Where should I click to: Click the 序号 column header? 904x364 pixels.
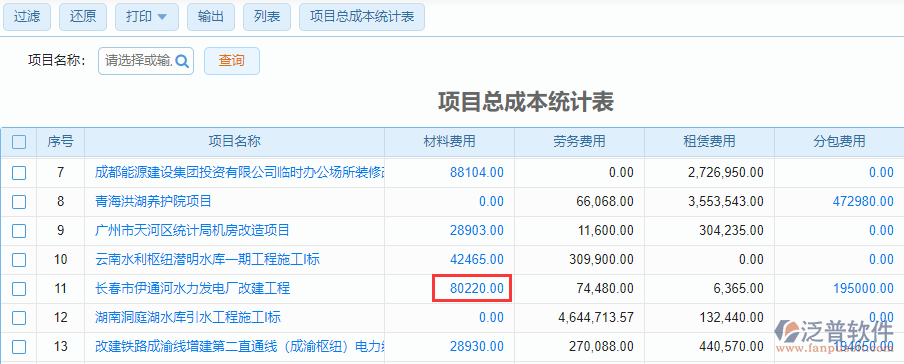point(61,142)
